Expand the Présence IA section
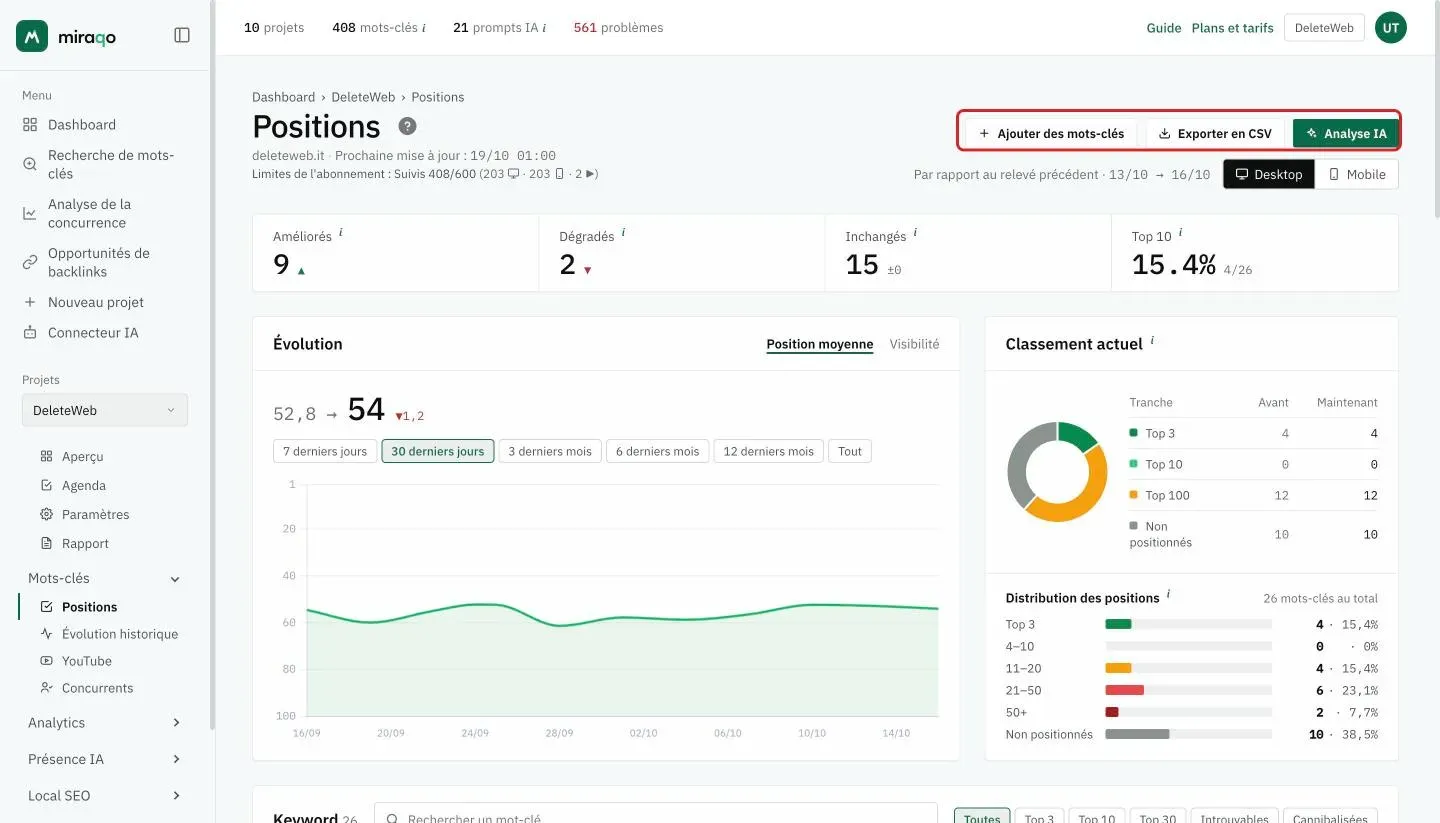 click(176, 759)
